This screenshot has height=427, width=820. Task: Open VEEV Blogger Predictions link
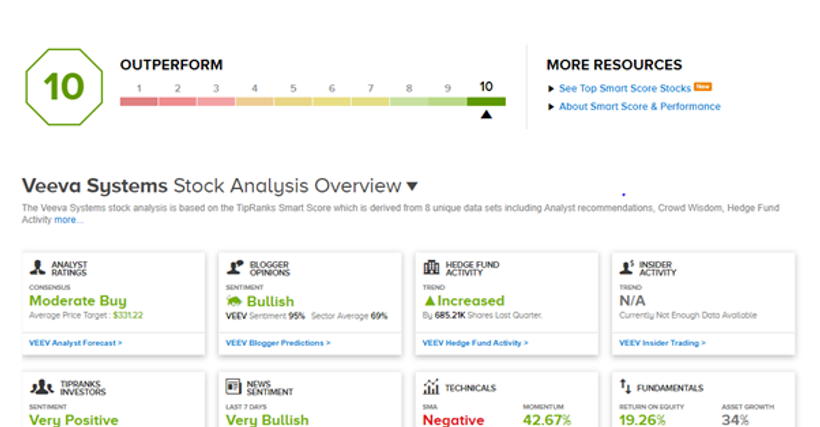[x=278, y=342]
